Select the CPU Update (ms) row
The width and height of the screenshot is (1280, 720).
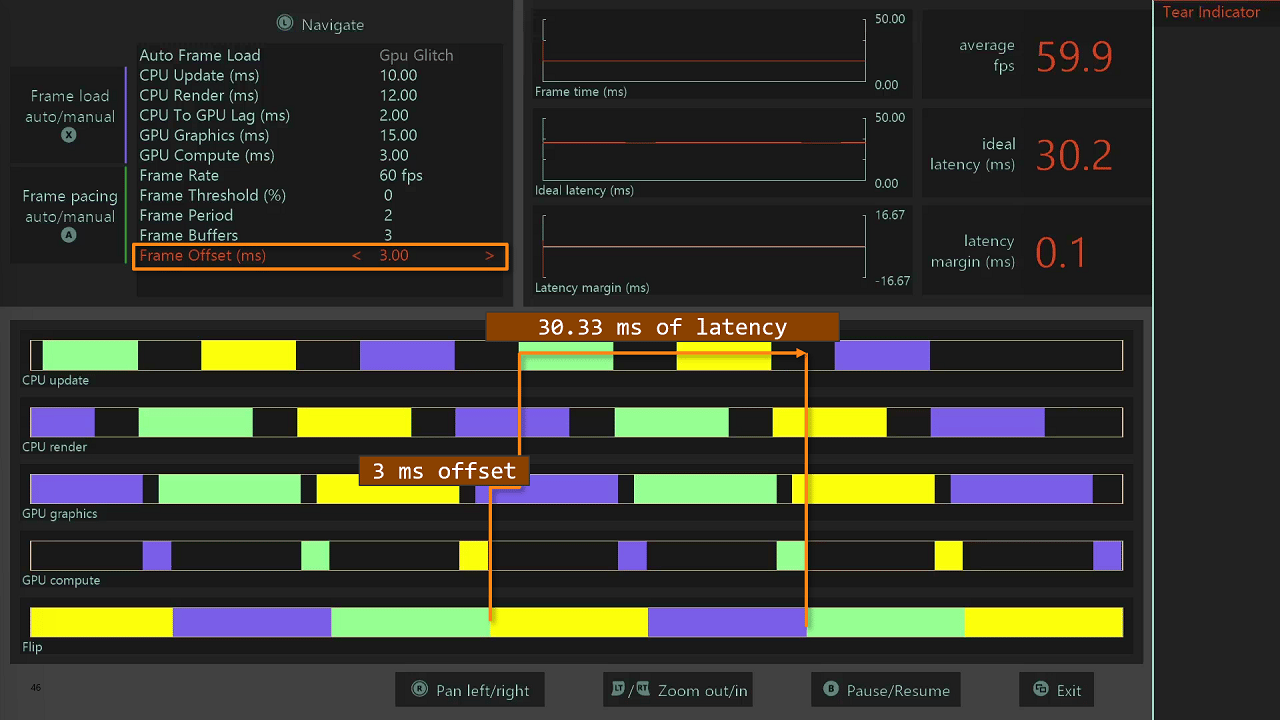(x=320, y=75)
